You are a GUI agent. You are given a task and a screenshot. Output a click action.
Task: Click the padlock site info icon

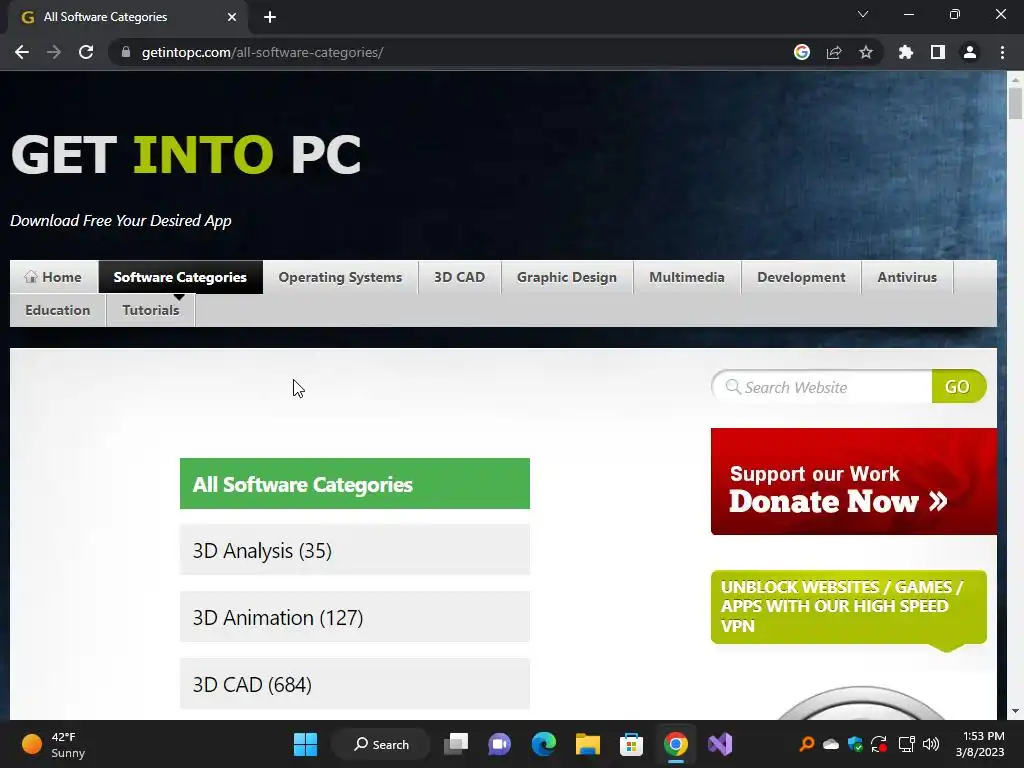tap(126, 52)
